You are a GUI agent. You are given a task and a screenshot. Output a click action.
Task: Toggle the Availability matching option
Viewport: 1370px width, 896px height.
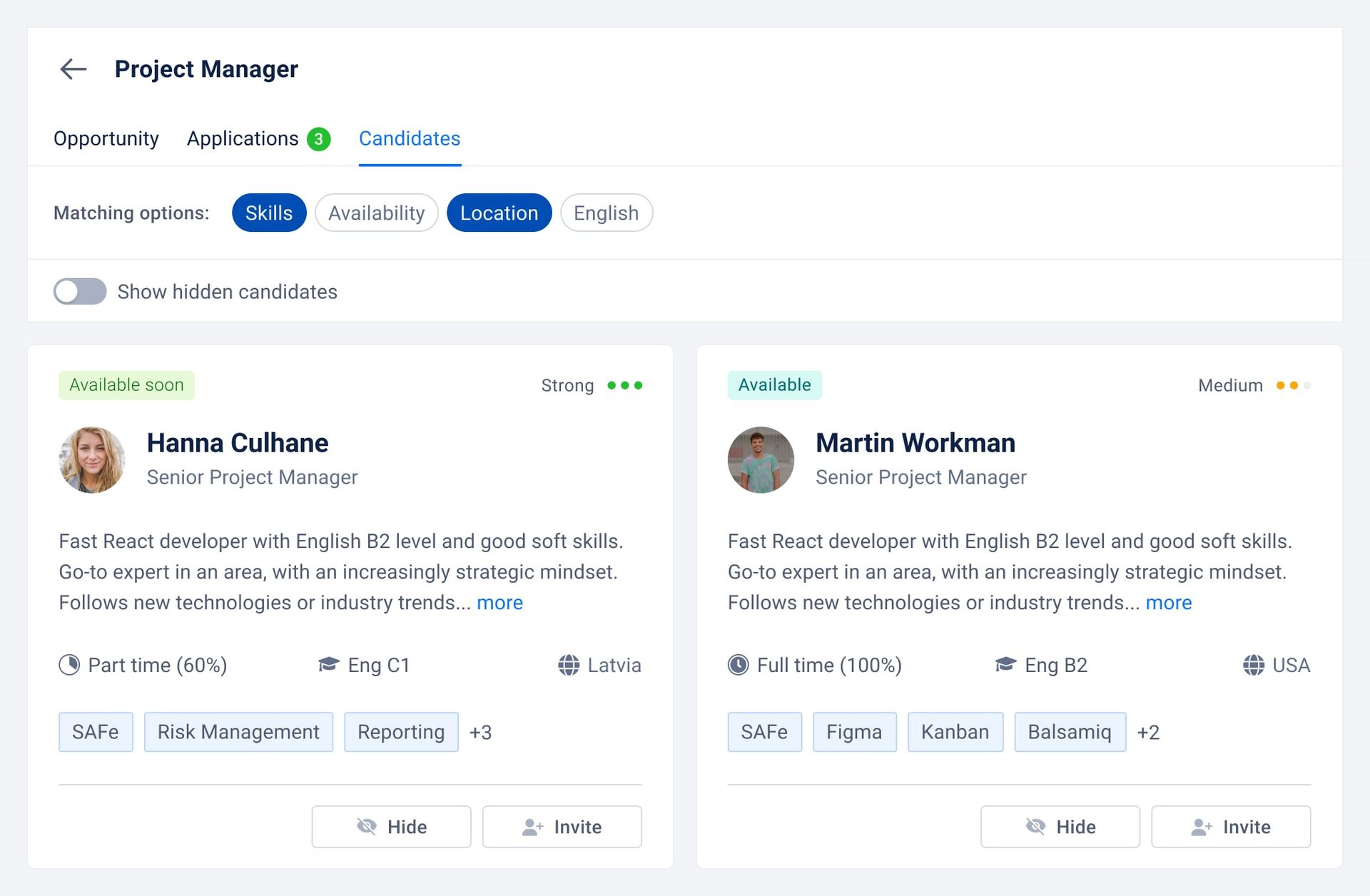pyautogui.click(x=375, y=212)
